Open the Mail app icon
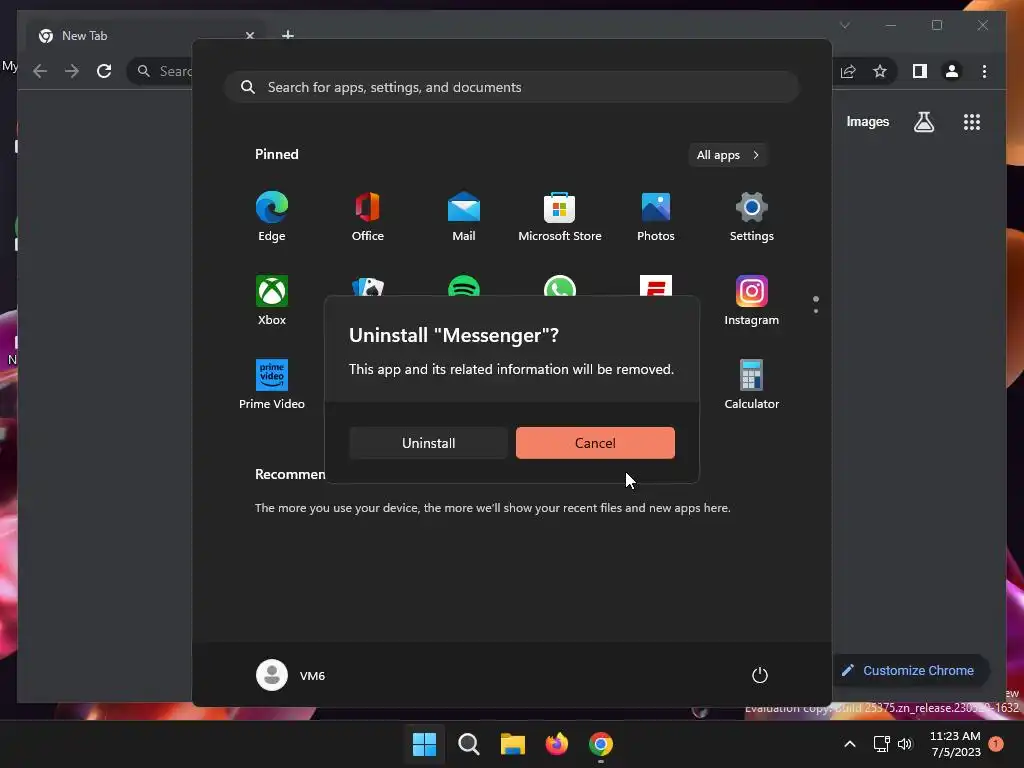This screenshot has height=768, width=1024. [464, 216]
